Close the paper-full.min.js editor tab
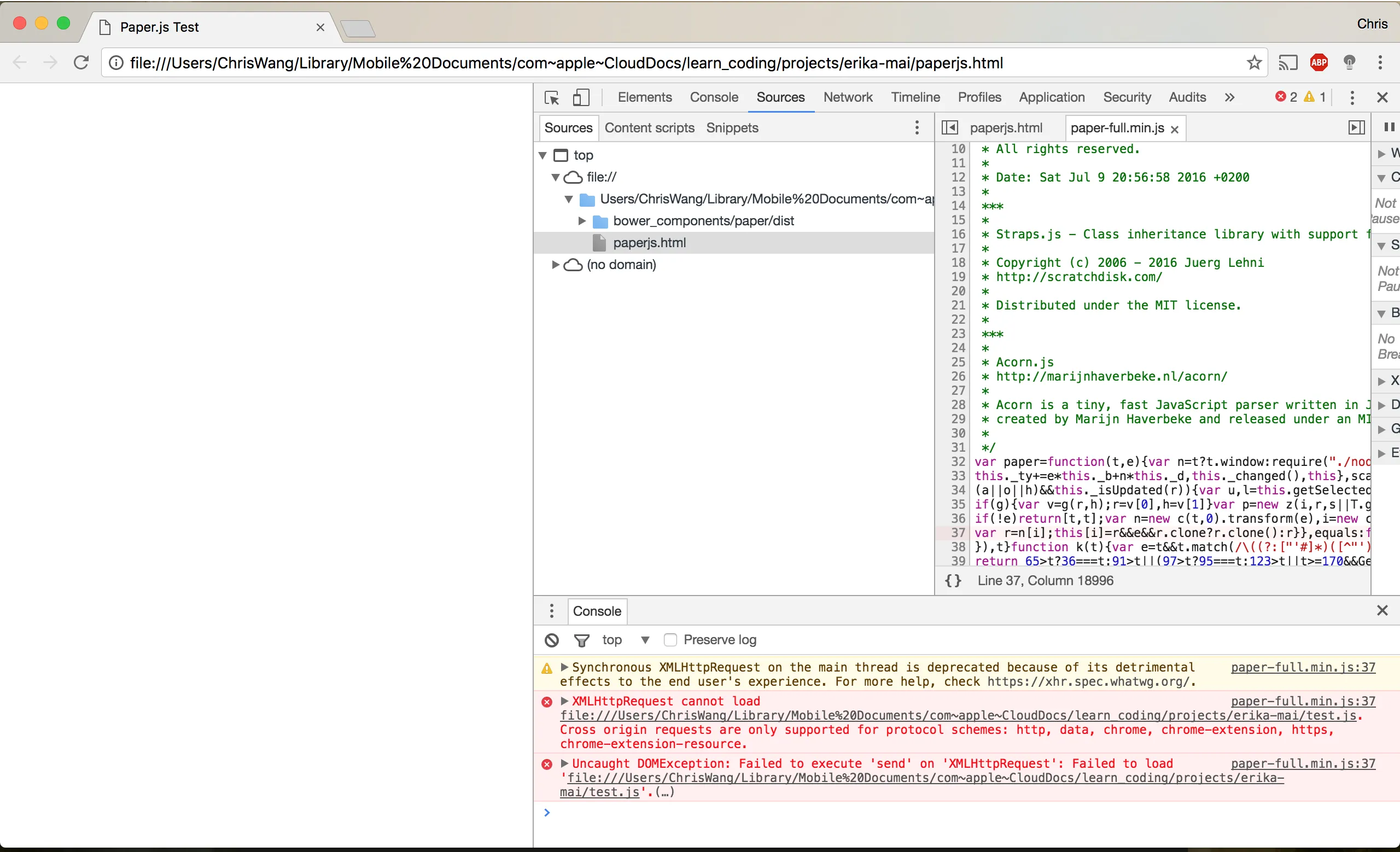The image size is (1400, 852). [1175, 130]
